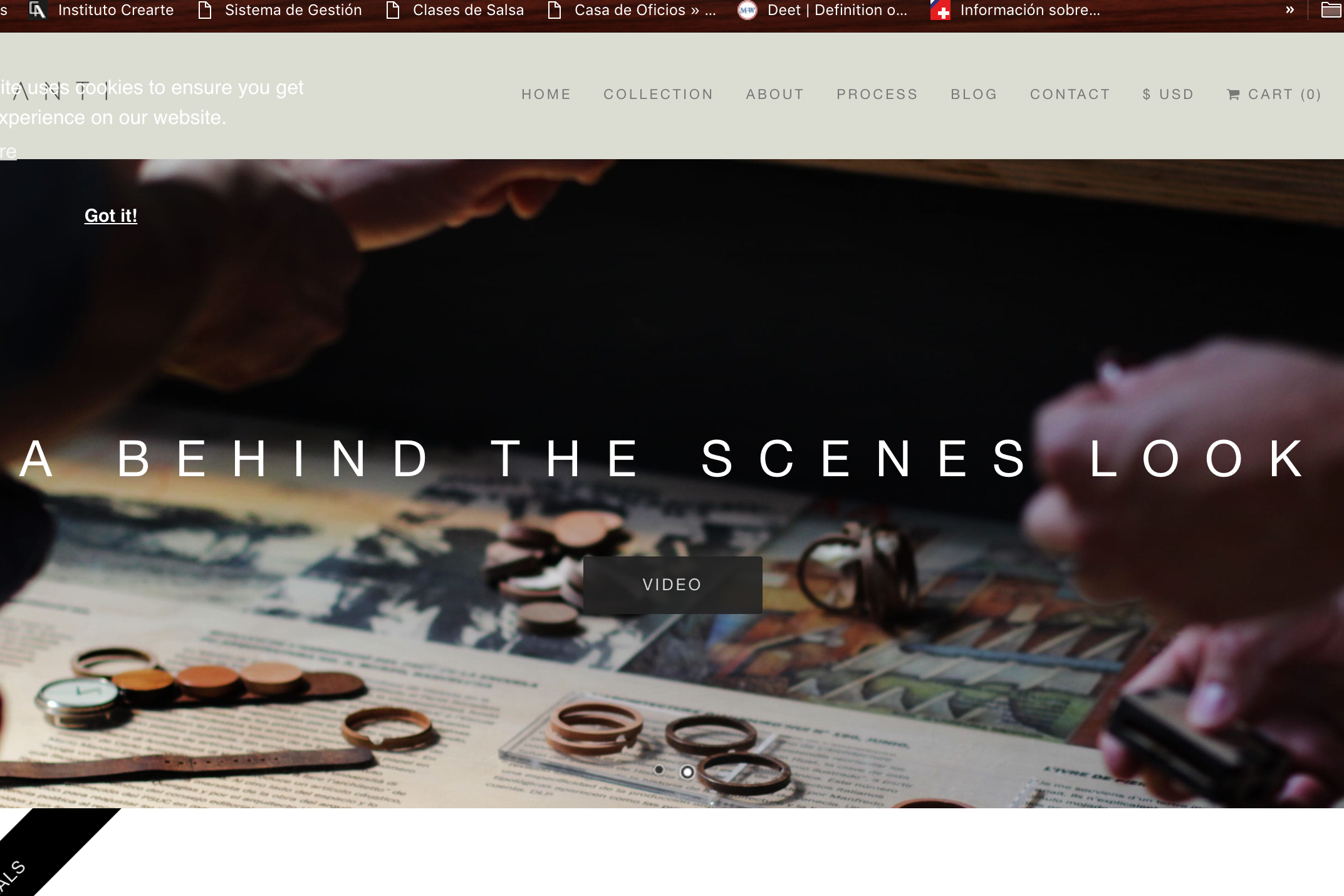Click the Sistema de Gestión page icon
The width and height of the screenshot is (1344, 896).
tap(204, 10)
